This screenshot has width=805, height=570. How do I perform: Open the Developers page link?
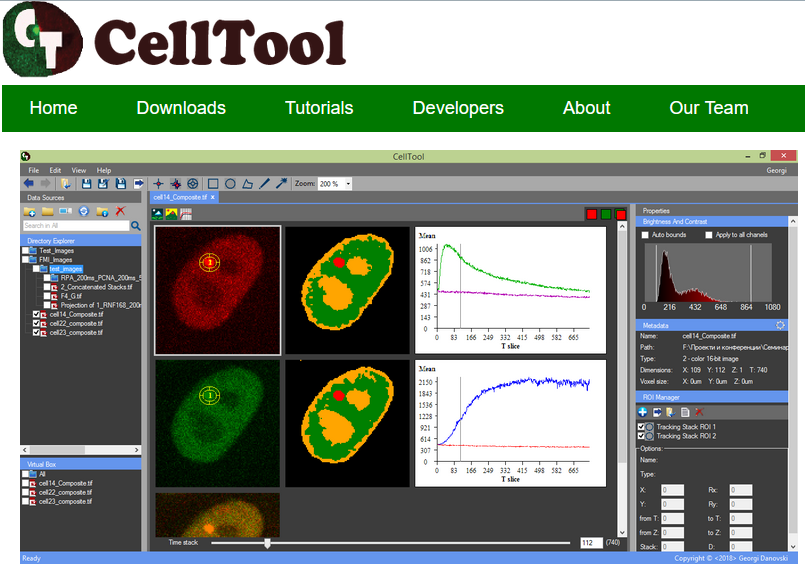pos(458,108)
